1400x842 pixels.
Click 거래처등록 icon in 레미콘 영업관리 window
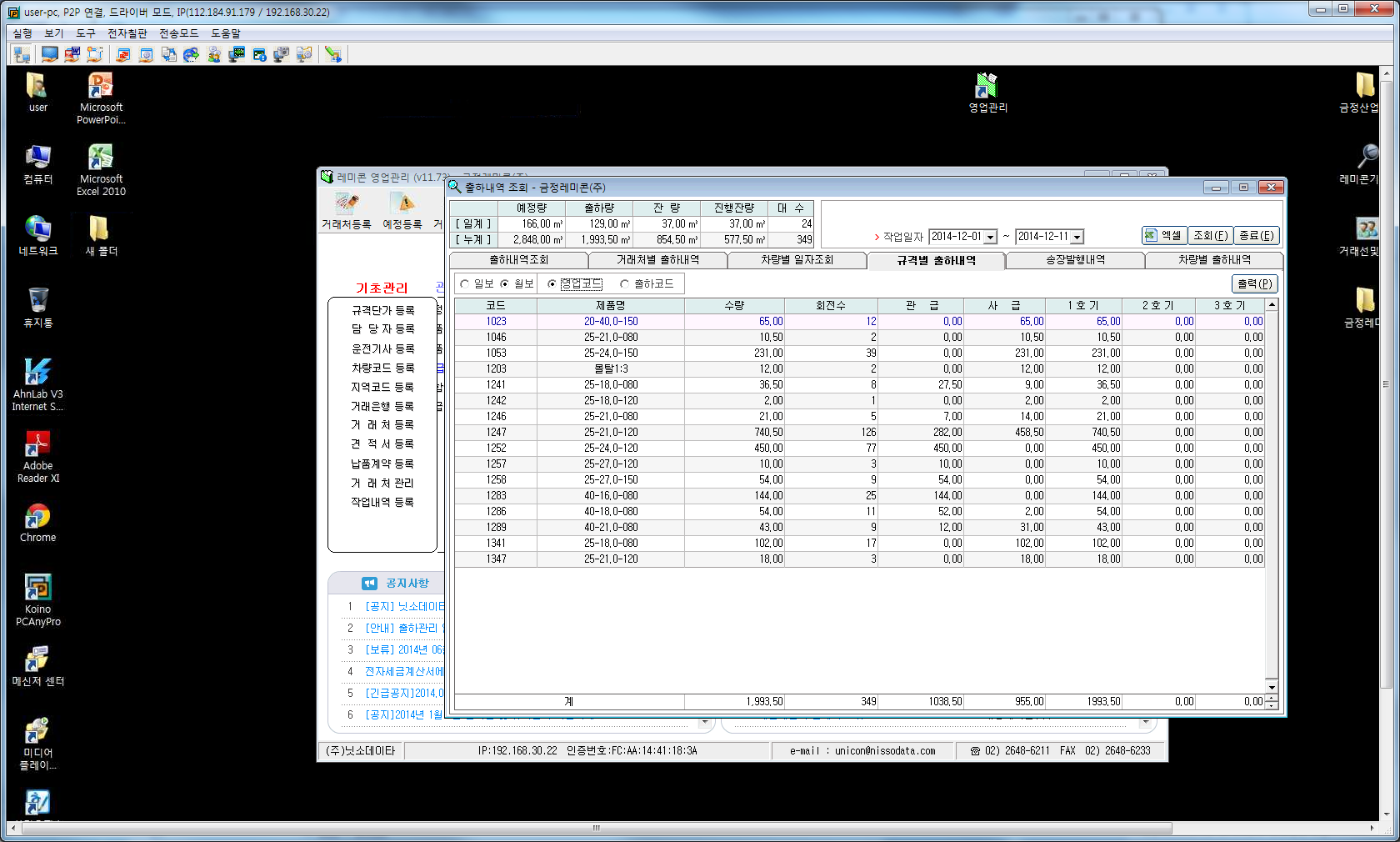pyautogui.click(x=347, y=211)
